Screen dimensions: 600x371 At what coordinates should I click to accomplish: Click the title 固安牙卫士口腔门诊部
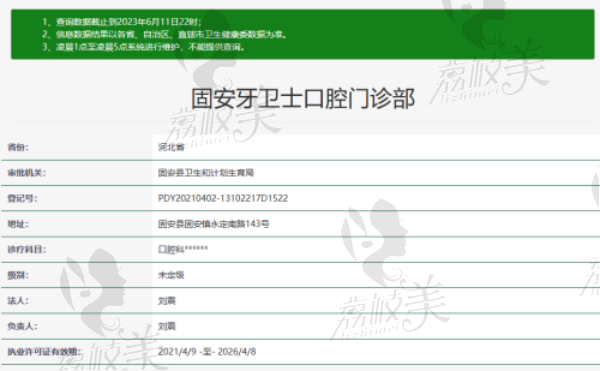tap(303, 99)
